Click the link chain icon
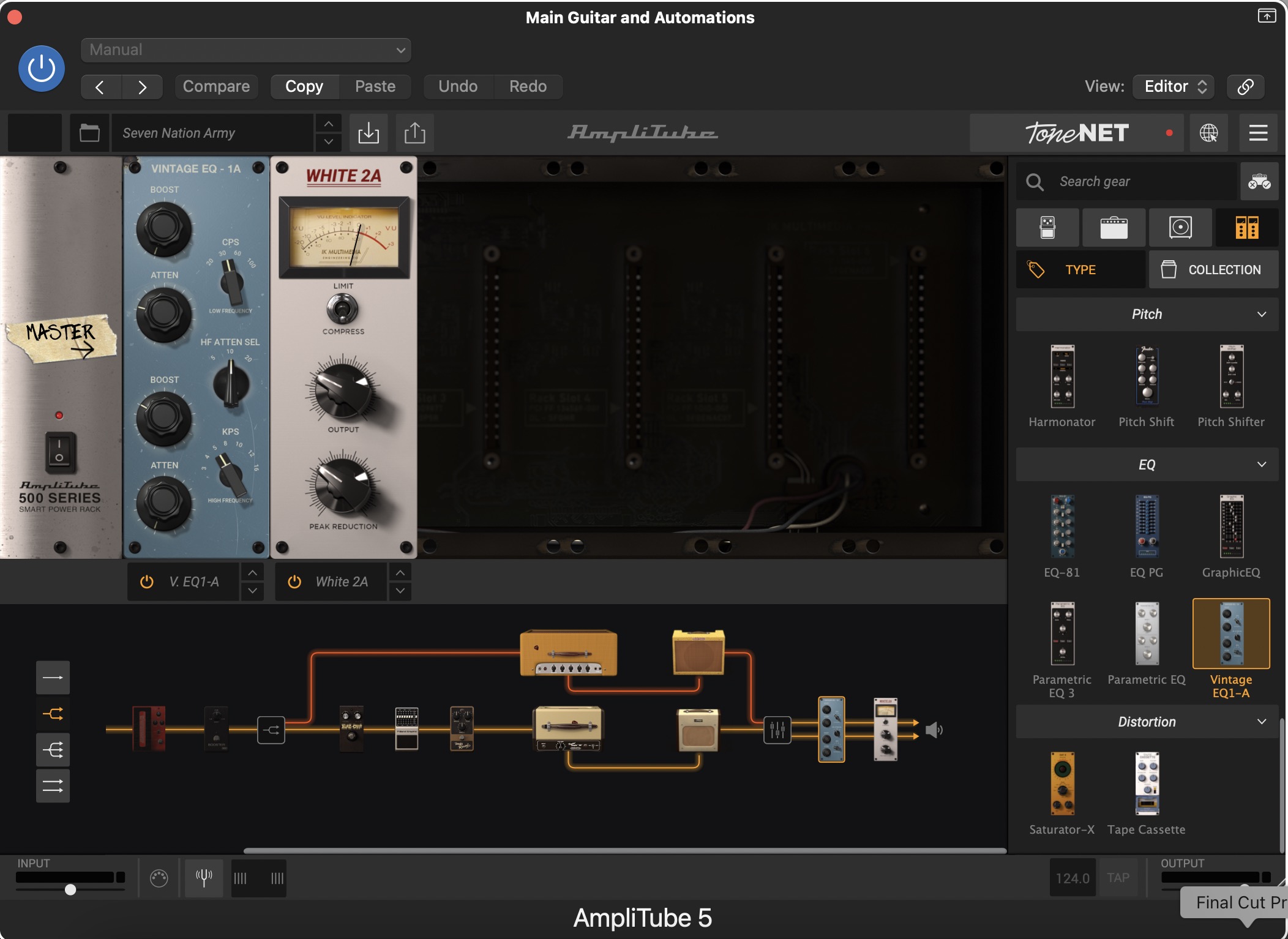Viewport: 1288px width, 939px height. pyautogui.click(x=1246, y=86)
